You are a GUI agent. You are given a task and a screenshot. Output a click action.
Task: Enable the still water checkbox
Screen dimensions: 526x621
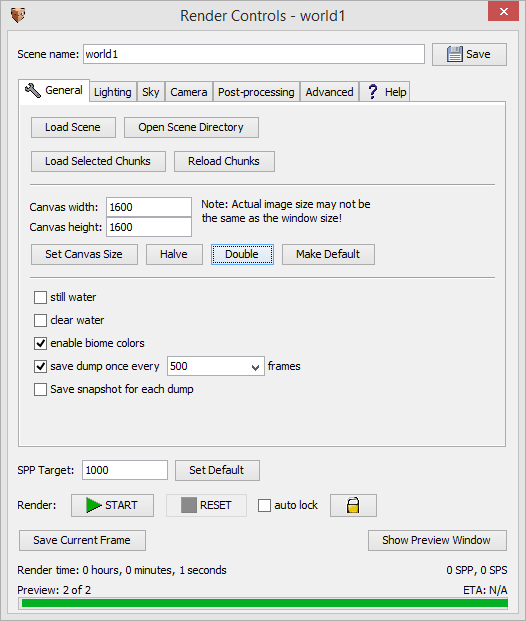pos(40,297)
